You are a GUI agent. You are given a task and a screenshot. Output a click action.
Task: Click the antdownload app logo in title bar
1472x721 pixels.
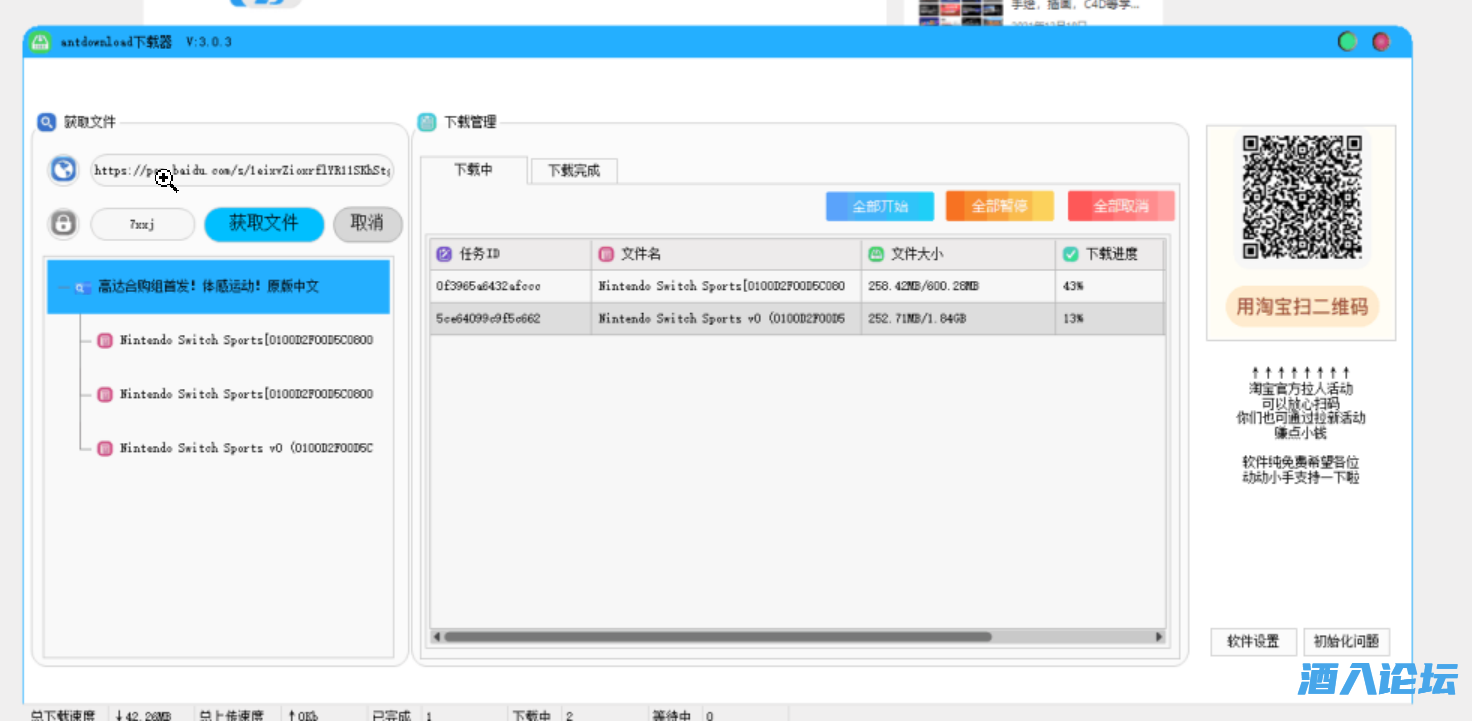40,42
